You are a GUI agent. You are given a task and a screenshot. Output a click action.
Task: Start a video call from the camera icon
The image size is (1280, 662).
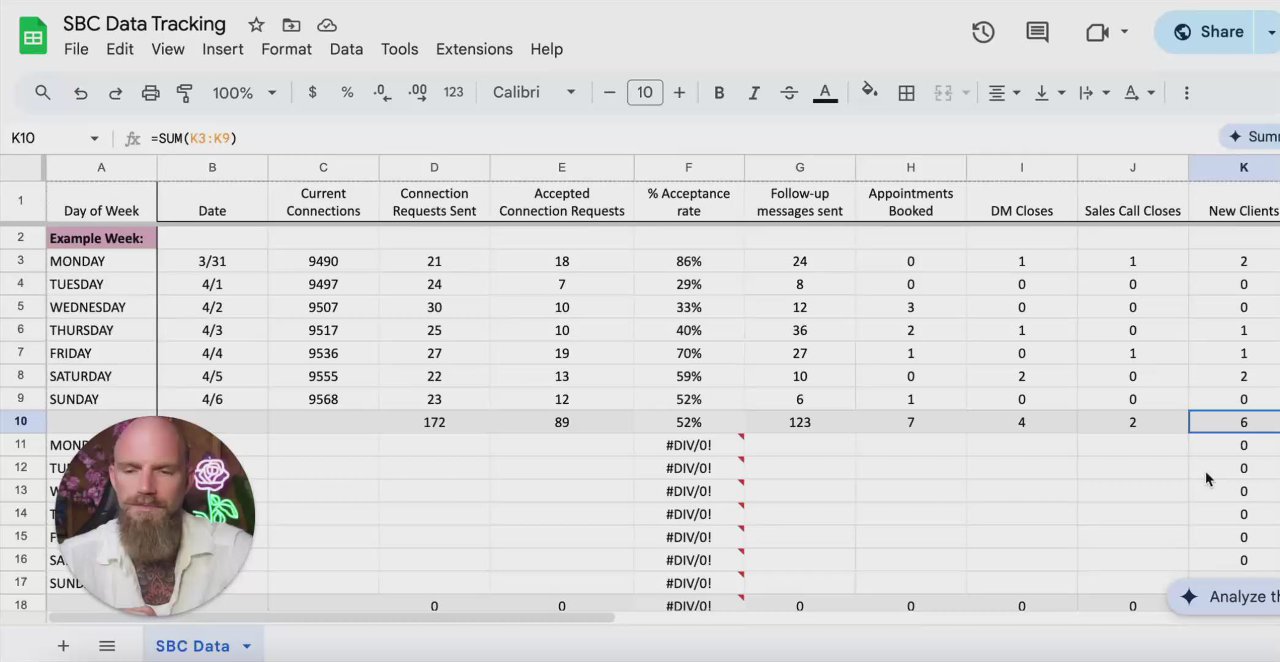point(1097,32)
